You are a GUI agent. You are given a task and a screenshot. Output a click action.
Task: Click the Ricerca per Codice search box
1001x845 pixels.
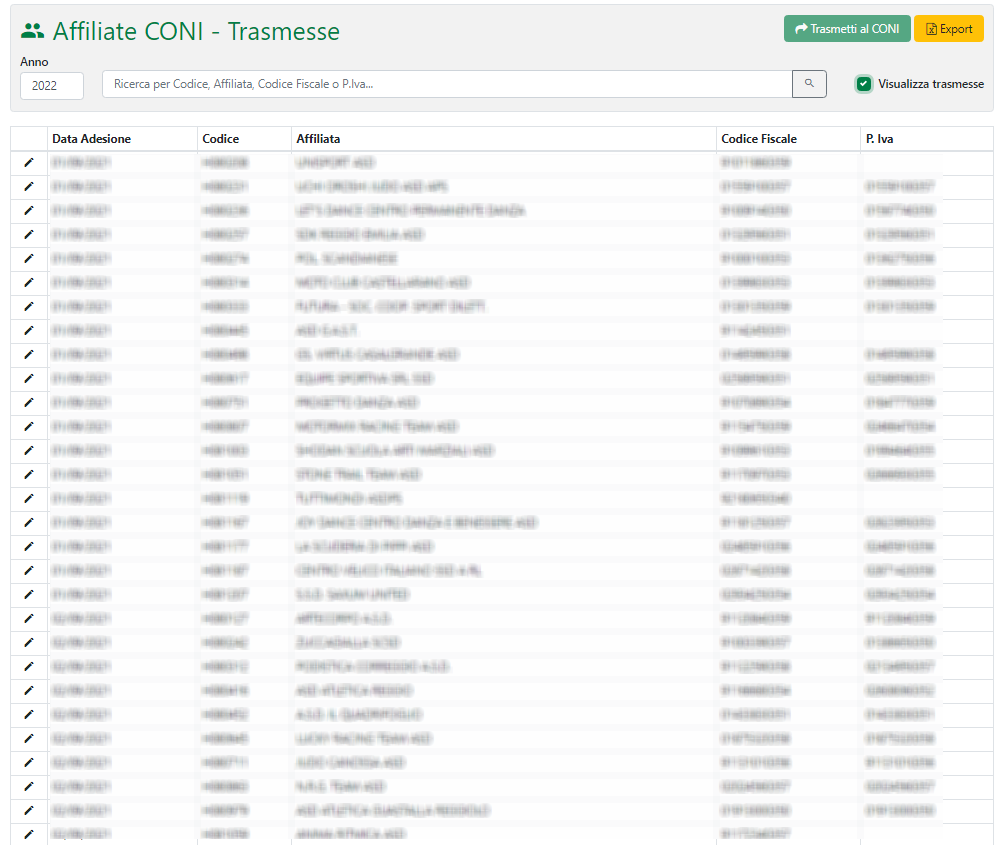(447, 84)
